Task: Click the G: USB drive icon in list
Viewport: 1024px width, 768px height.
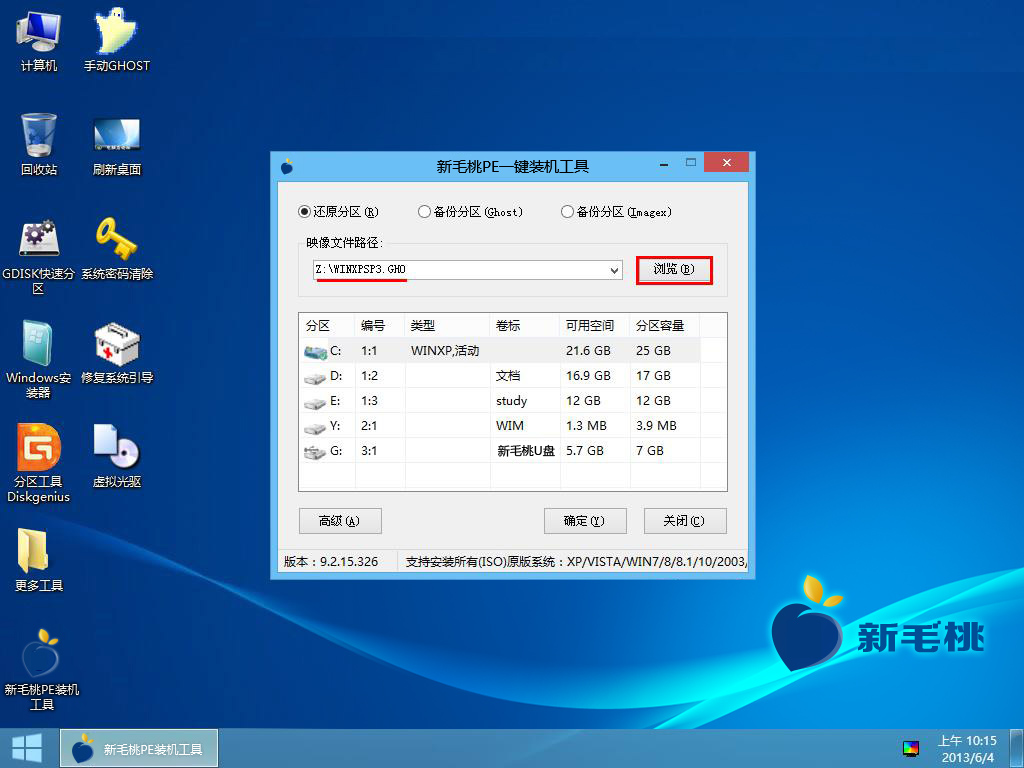Action: pos(315,452)
